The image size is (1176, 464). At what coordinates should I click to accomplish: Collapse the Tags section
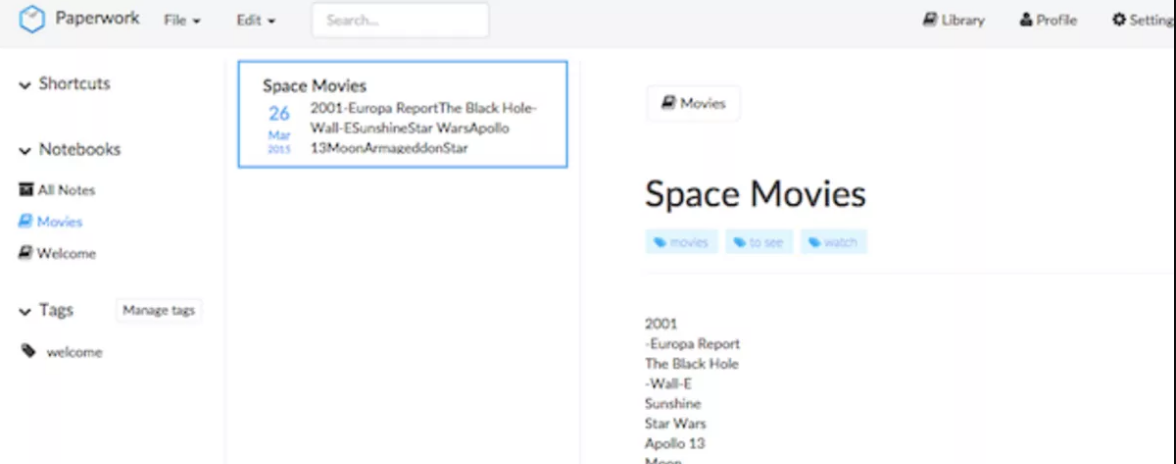[x=46, y=310]
